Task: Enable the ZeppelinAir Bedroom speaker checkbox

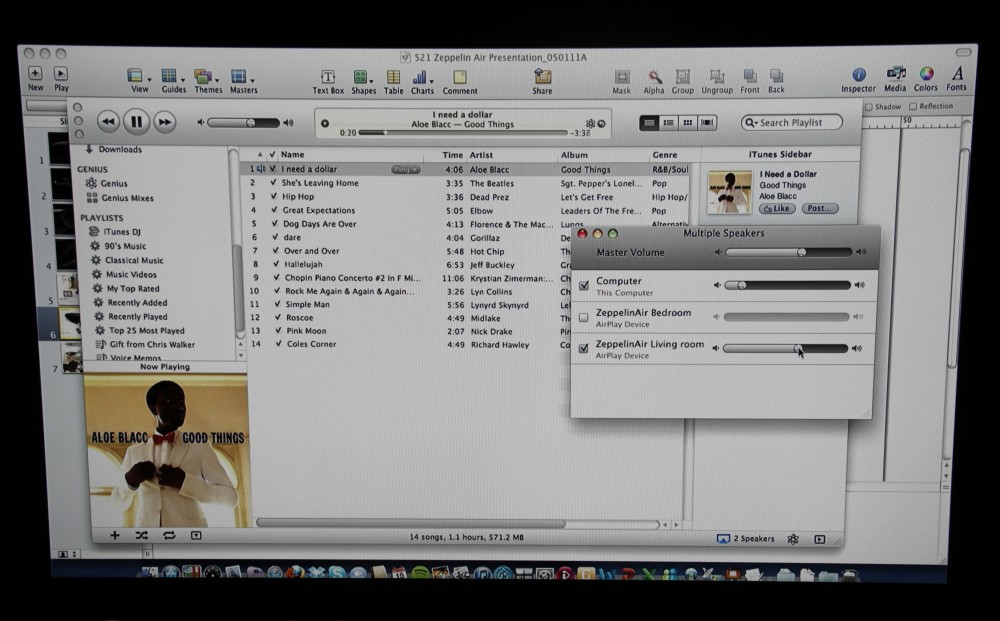Action: point(584,317)
